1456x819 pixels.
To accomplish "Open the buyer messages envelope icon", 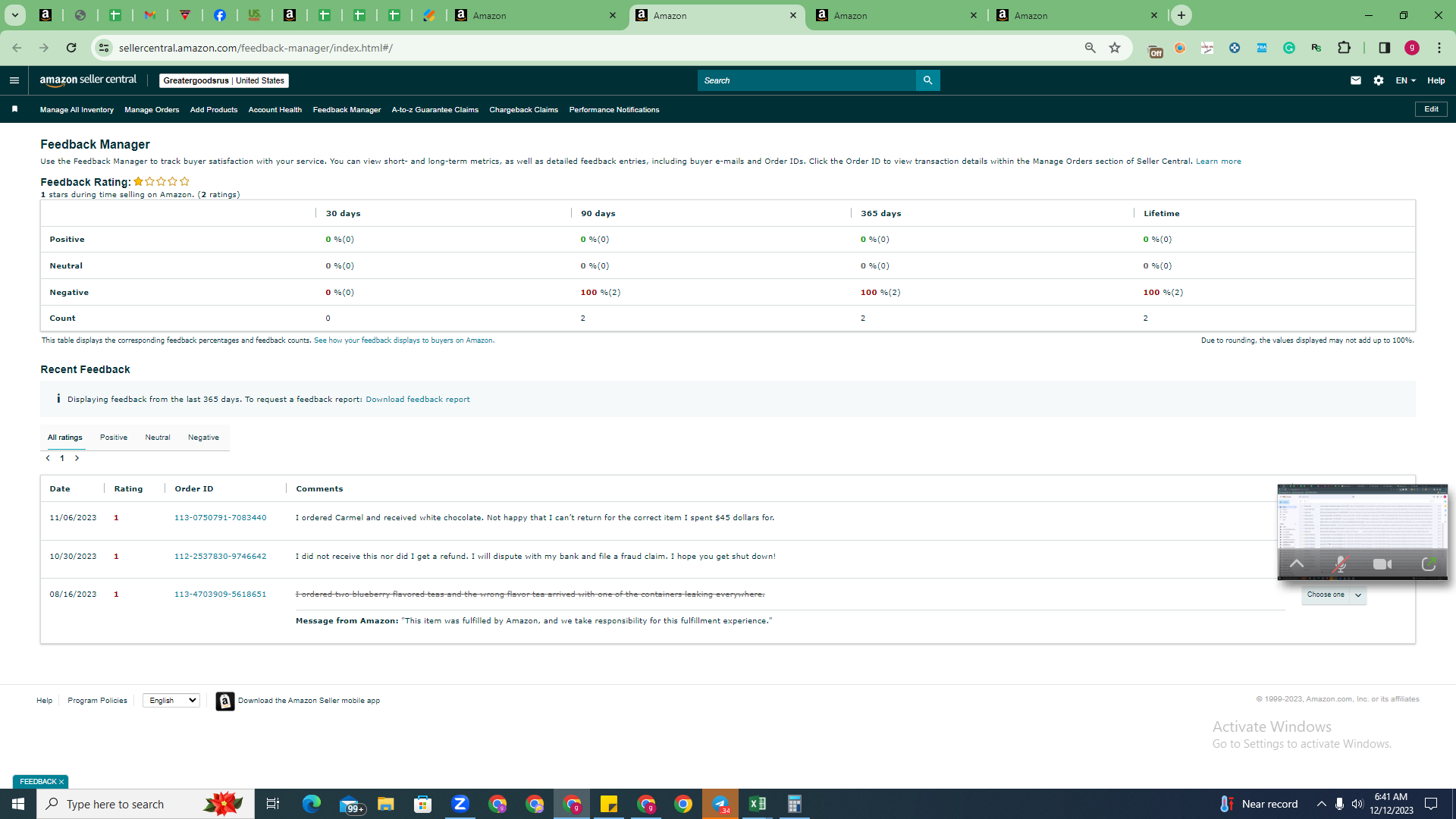I will (1356, 80).
